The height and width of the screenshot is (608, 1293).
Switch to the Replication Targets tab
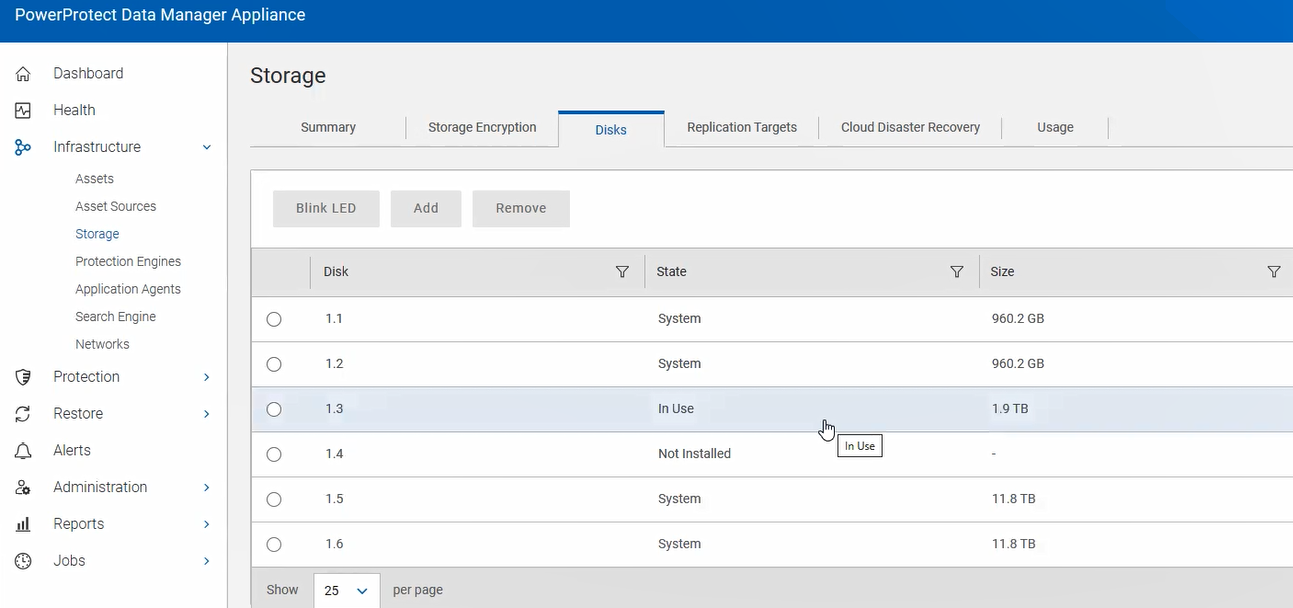pos(741,127)
